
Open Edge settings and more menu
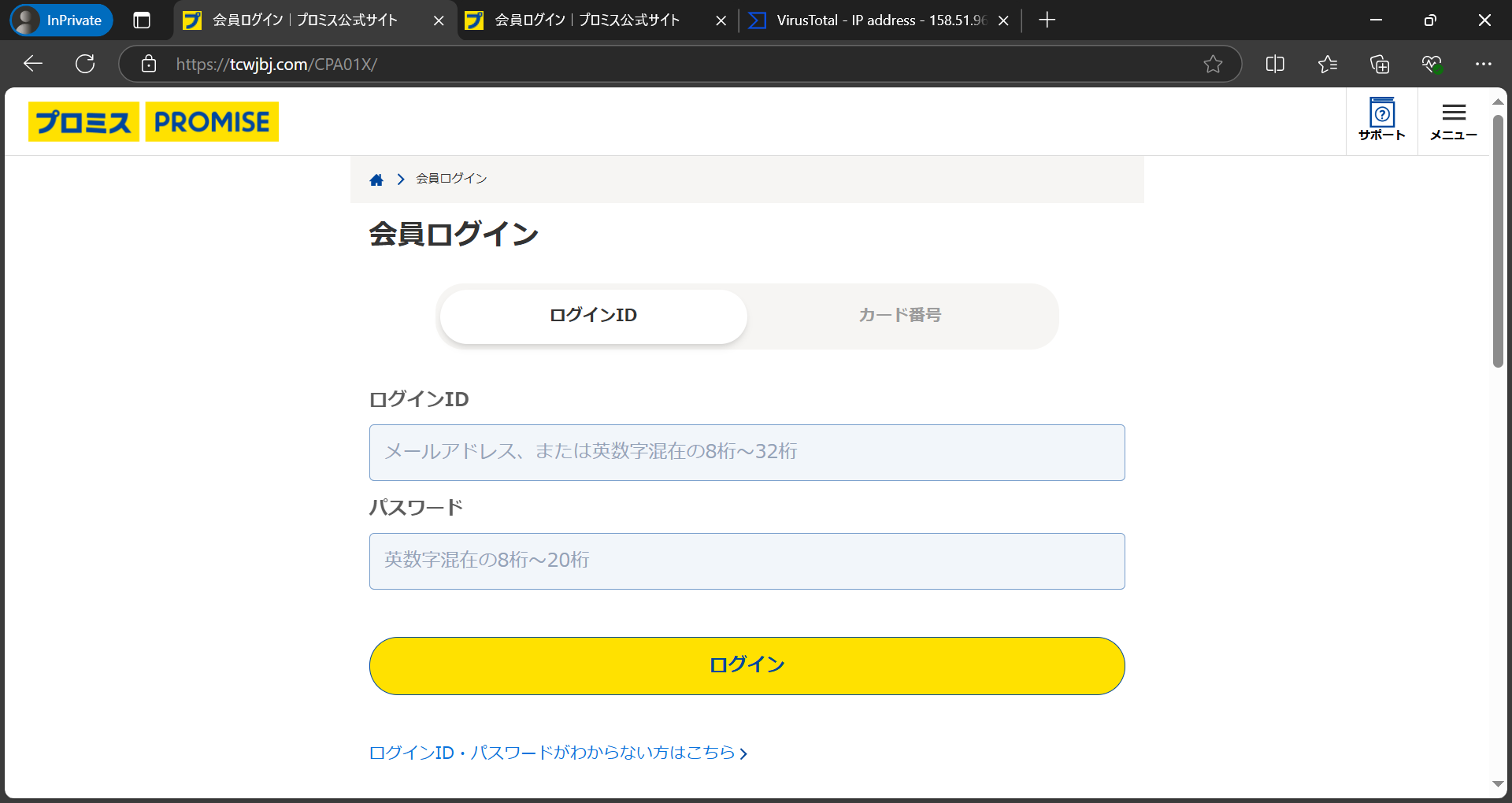click(1484, 64)
